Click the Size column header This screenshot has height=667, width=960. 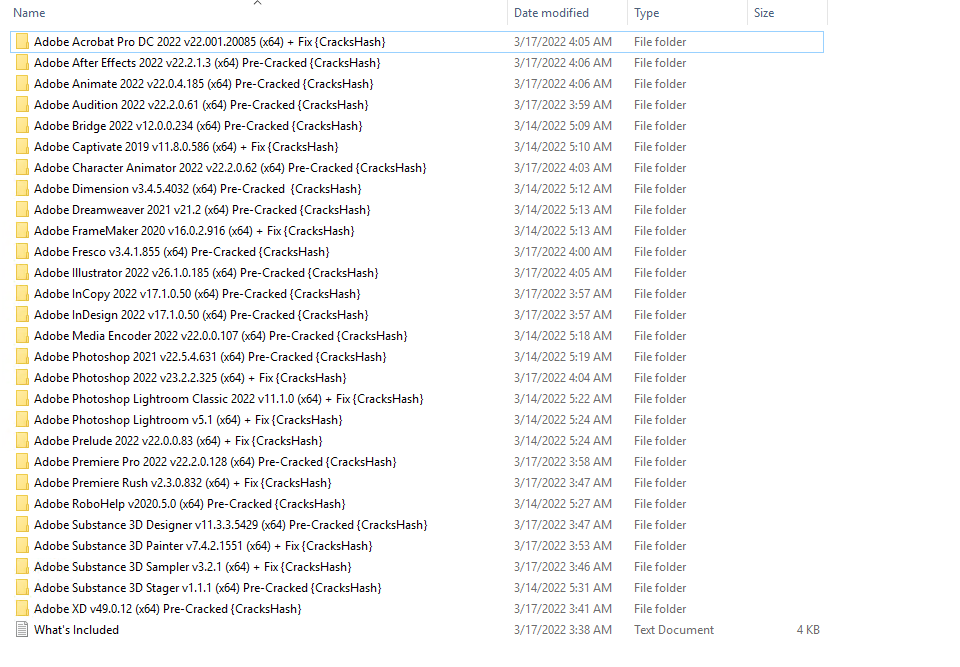coord(763,13)
